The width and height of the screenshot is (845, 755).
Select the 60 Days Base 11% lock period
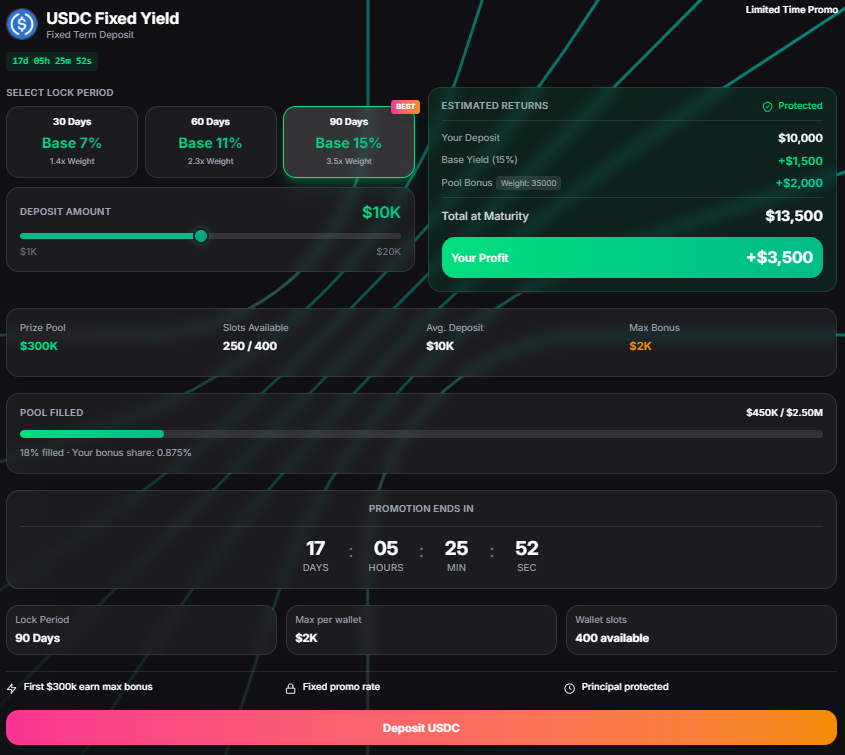pyautogui.click(x=211, y=142)
